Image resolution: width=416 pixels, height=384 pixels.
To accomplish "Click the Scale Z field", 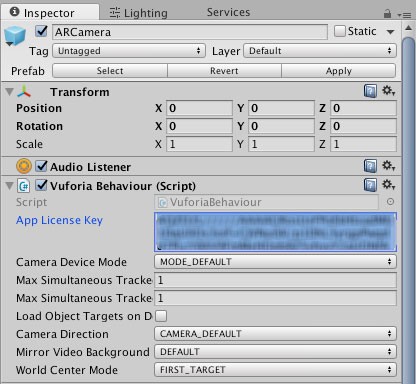I will pos(363,144).
